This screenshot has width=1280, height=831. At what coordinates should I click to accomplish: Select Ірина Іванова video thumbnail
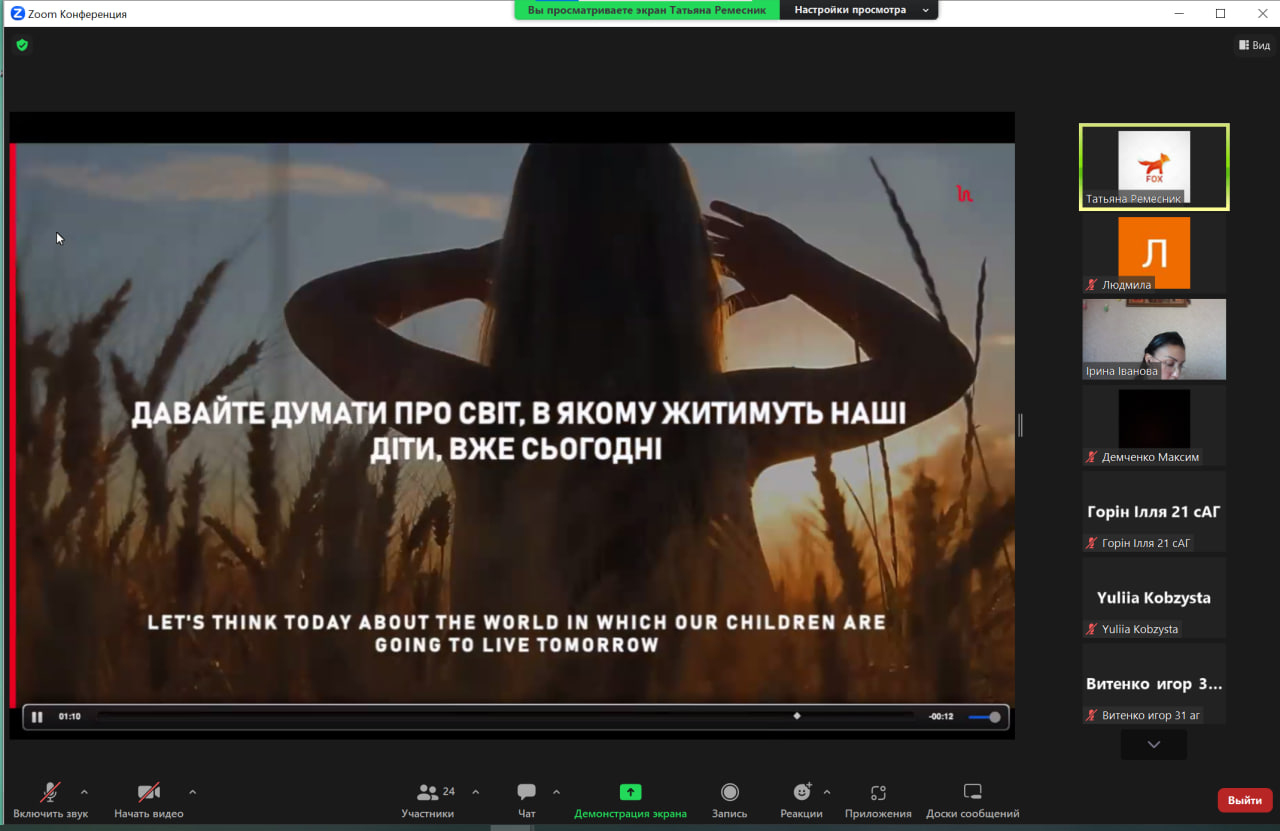tap(1154, 339)
